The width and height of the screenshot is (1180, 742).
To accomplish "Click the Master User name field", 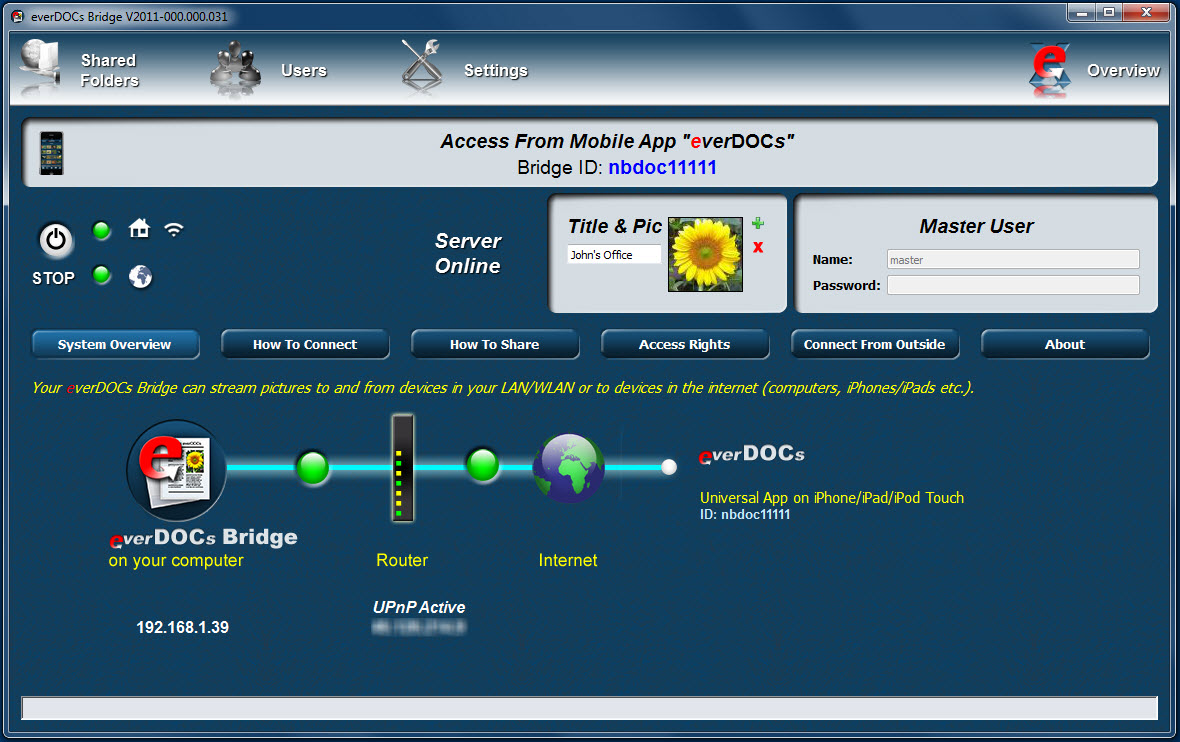I will click(x=1013, y=260).
